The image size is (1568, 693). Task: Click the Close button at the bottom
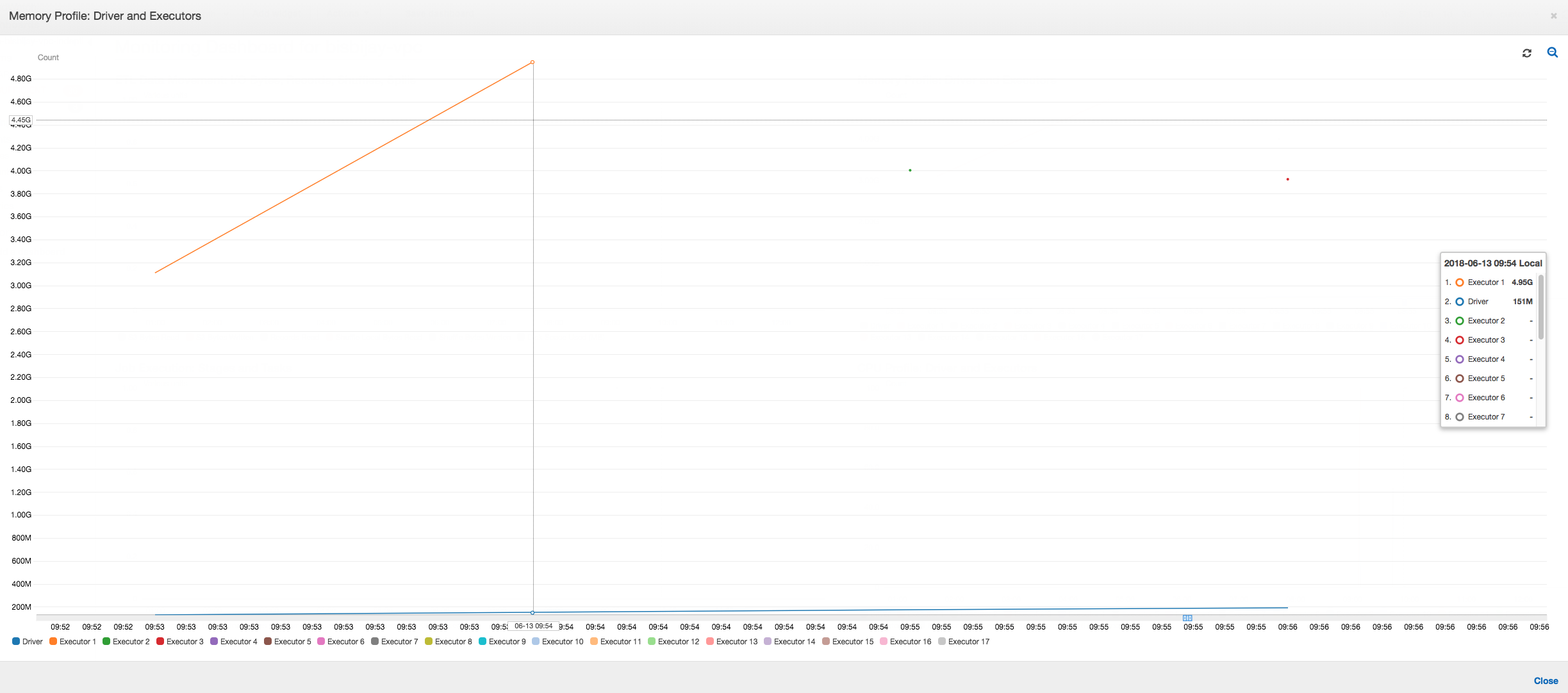[1546, 681]
